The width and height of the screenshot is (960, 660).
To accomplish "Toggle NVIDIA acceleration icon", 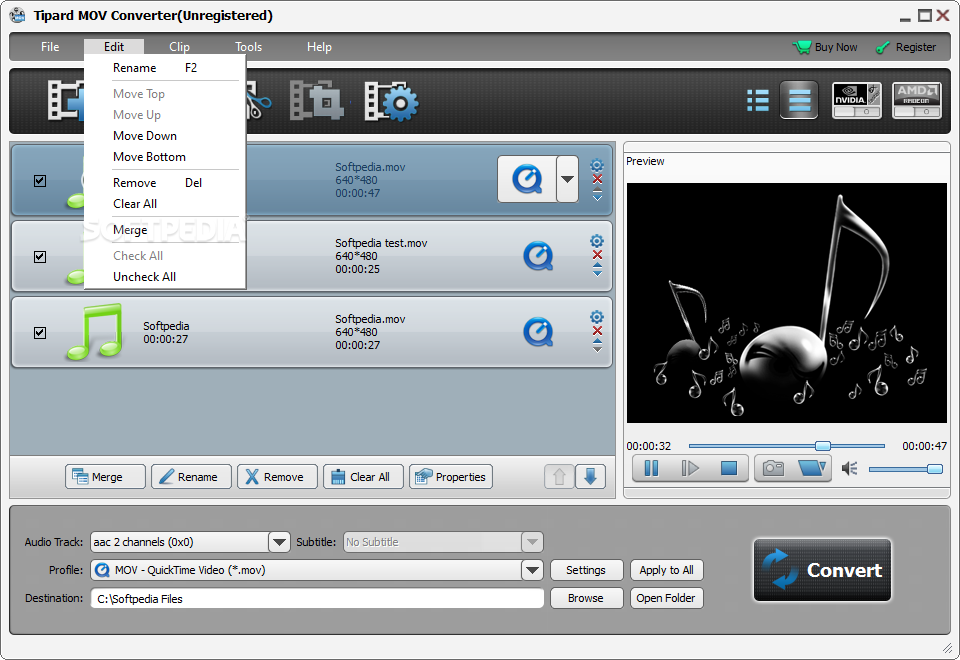I will [x=857, y=100].
